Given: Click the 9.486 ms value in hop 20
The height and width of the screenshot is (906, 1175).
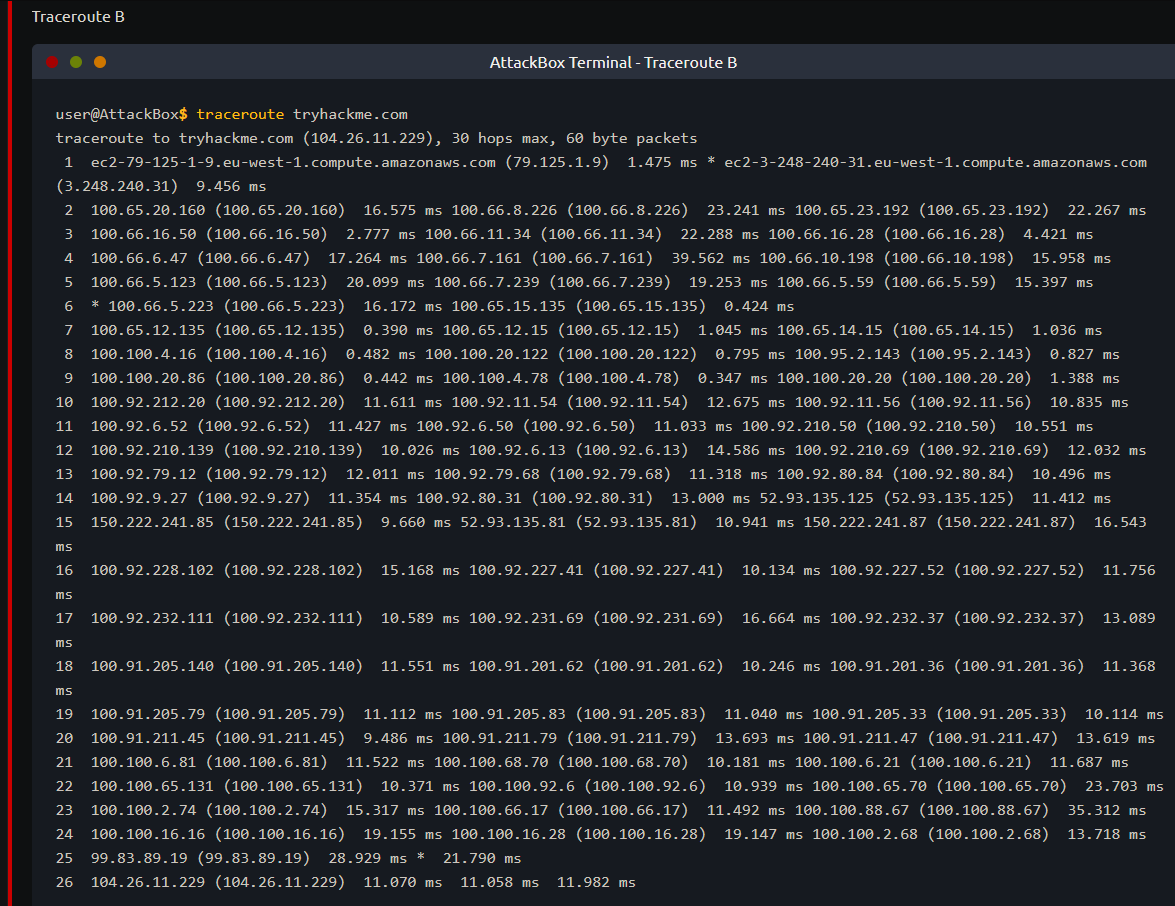Looking at the screenshot, I should (x=399, y=738).
